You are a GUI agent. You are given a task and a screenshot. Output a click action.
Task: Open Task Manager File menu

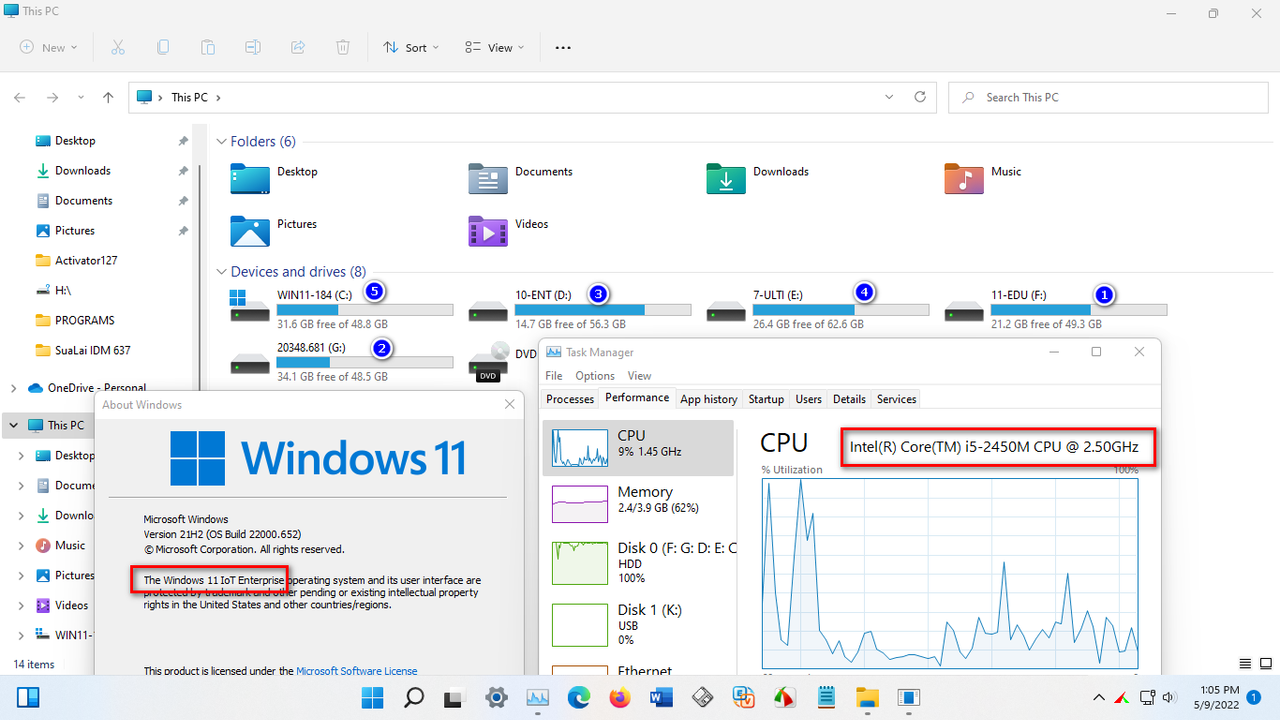pyautogui.click(x=554, y=376)
